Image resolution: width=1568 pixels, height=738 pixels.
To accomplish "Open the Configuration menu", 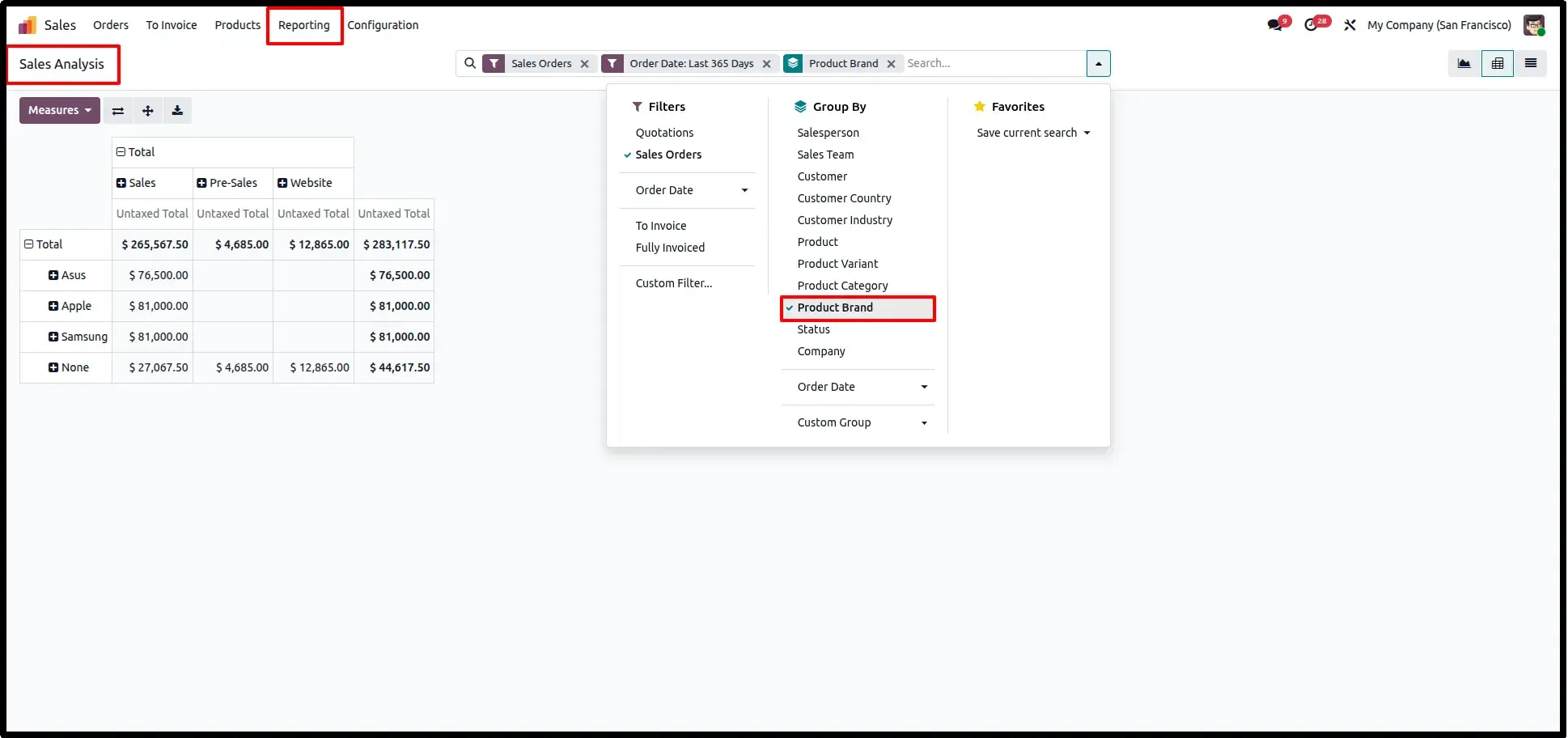I will 383,25.
